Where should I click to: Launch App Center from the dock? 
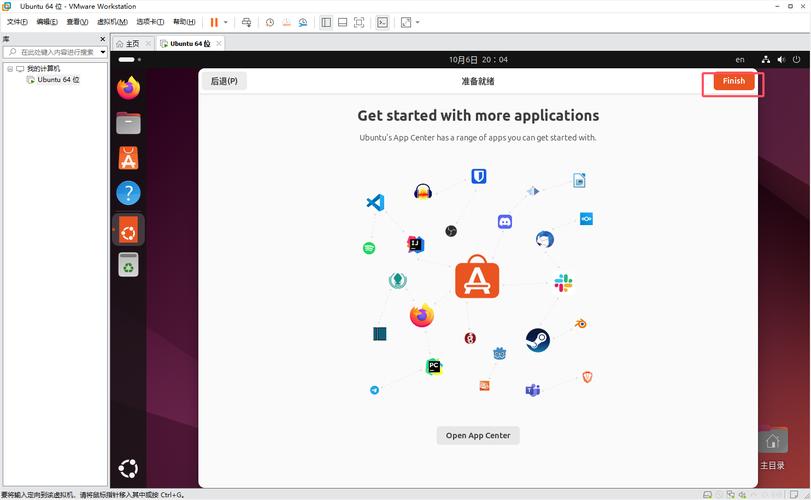(x=128, y=158)
